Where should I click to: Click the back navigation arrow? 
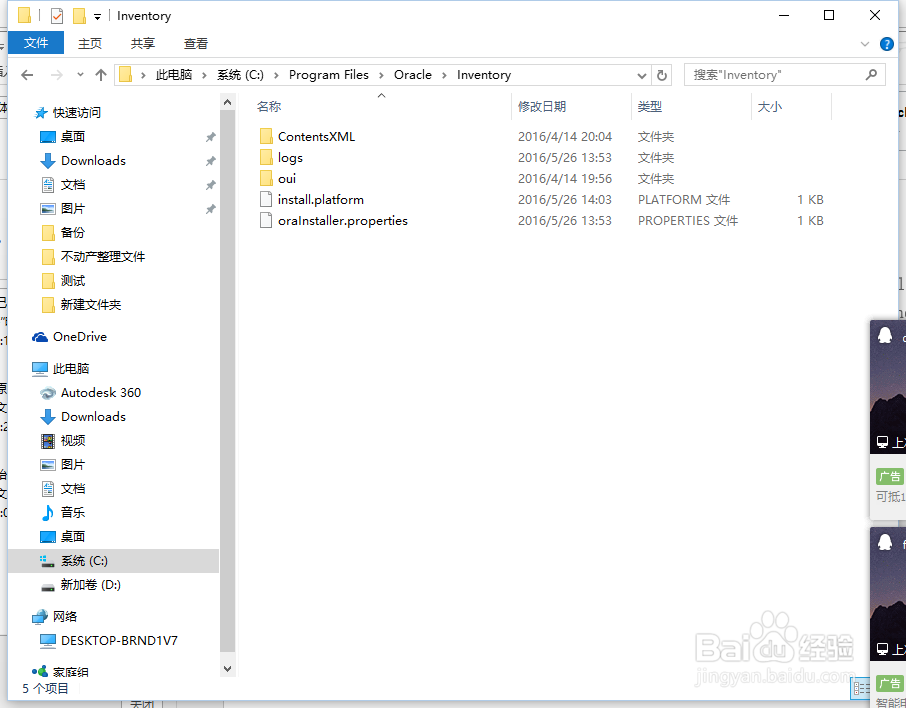click(x=27, y=74)
